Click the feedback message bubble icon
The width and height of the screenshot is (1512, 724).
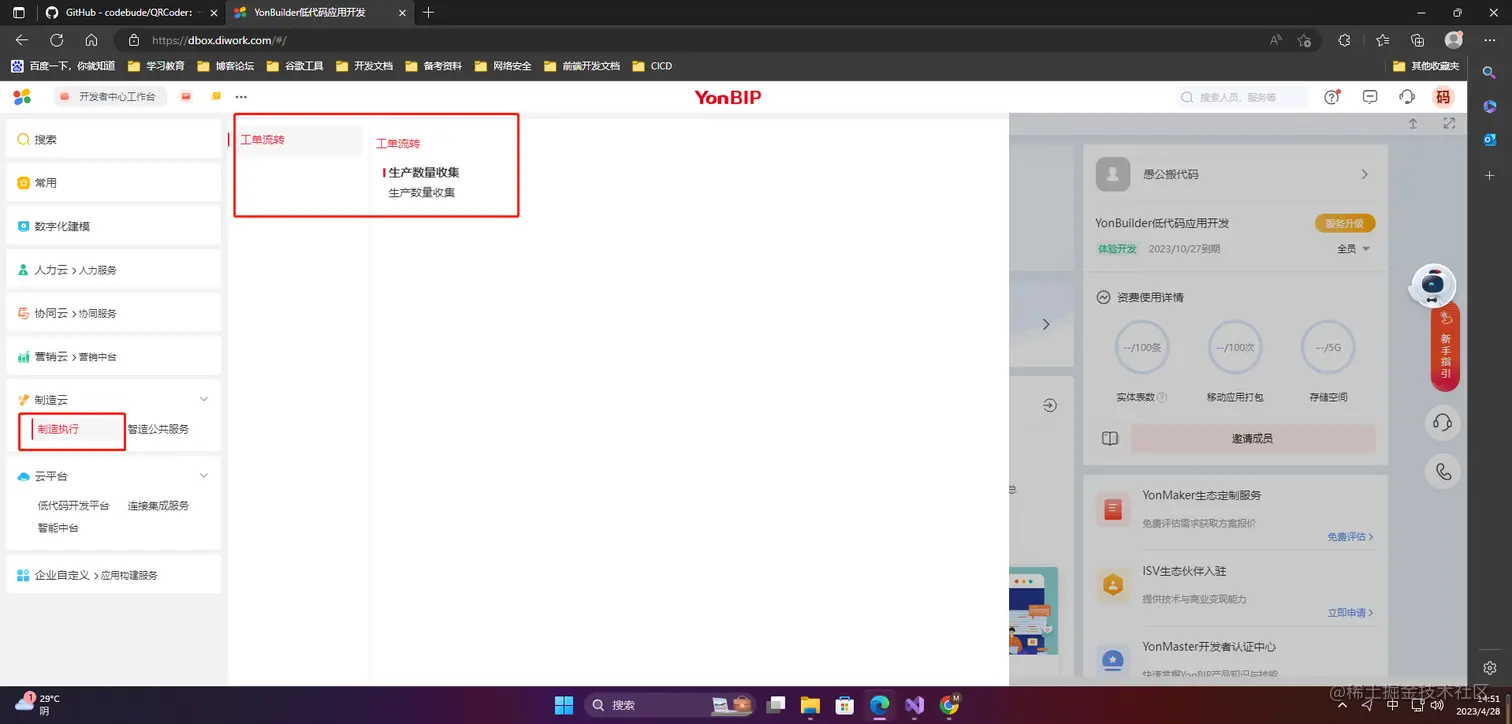1369,97
